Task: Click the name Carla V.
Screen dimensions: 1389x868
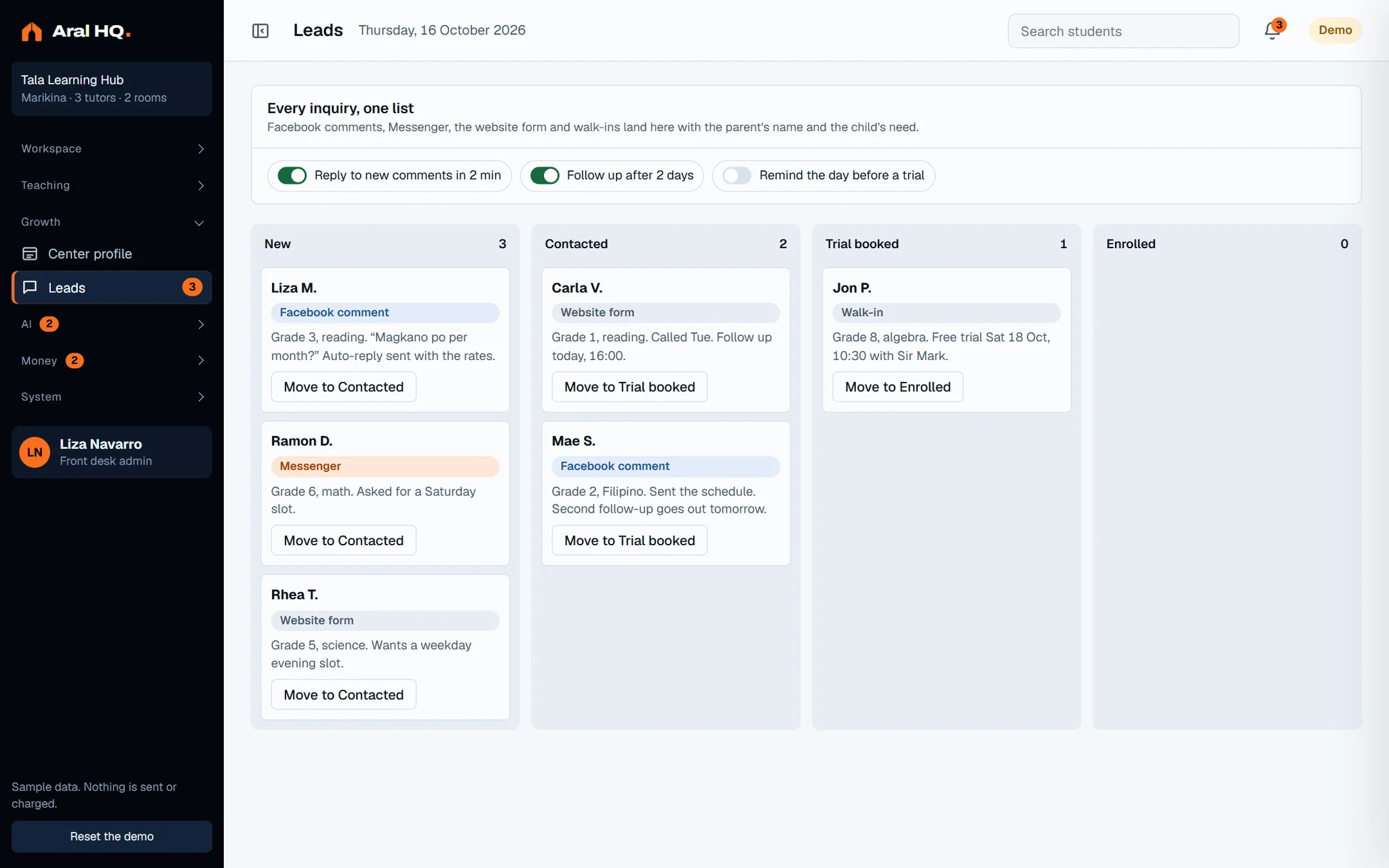Action: tap(577, 288)
